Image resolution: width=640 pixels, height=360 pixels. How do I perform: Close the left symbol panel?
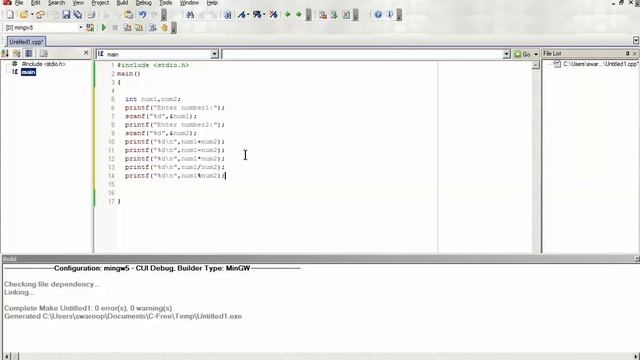[86, 53]
